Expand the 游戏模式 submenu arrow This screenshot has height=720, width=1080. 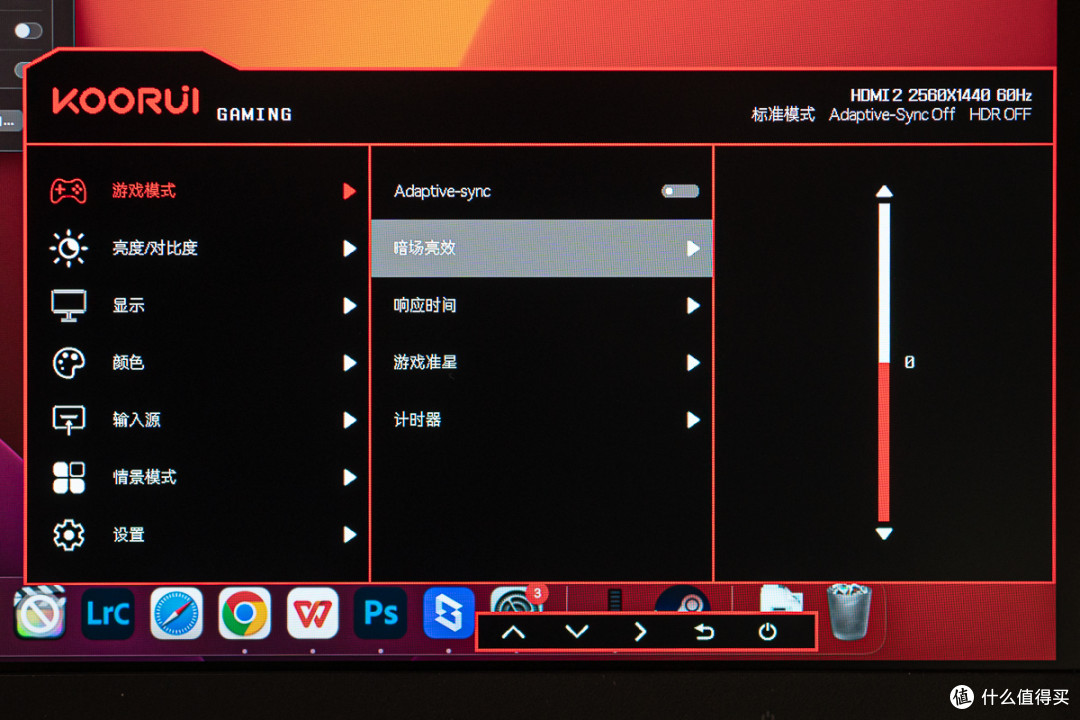349,191
